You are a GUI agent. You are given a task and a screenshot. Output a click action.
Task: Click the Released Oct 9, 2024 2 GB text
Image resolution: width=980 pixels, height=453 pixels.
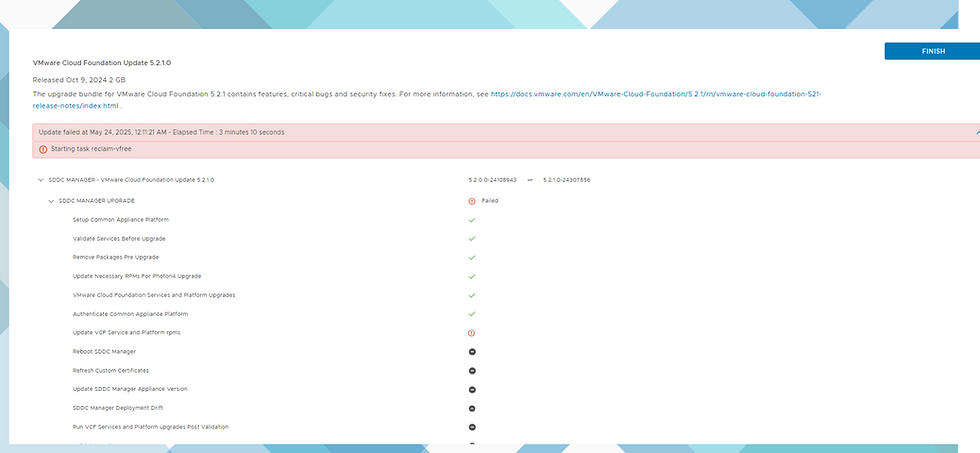[x=79, y=80]
